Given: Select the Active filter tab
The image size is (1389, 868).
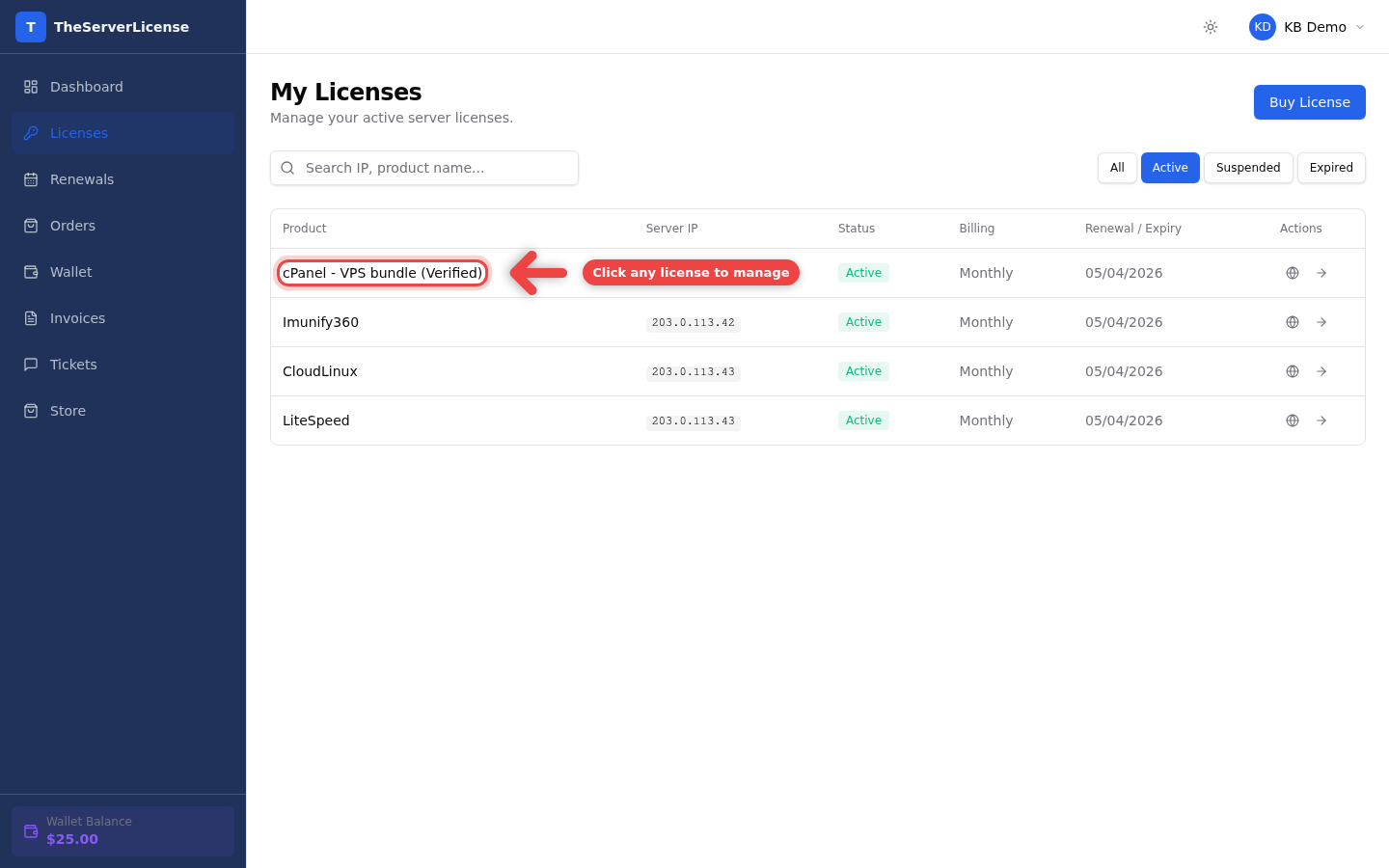Looking at the screenshot, I should 1170,168.
